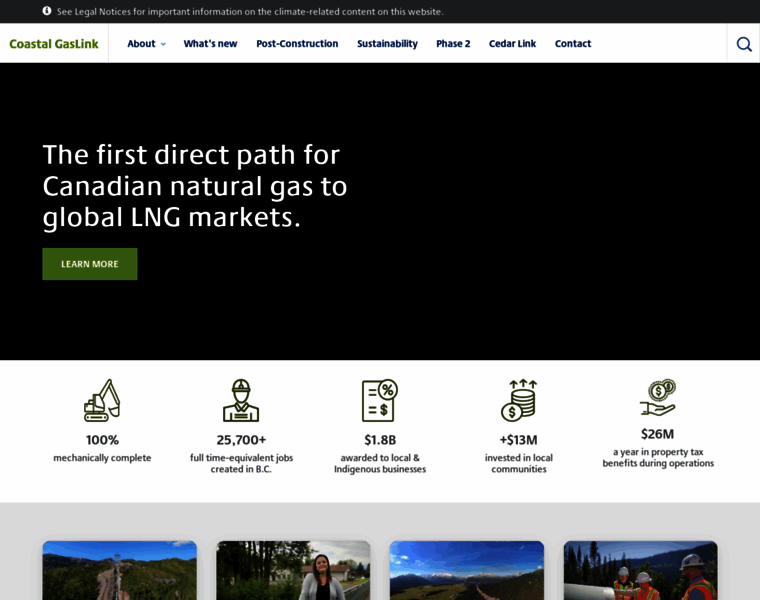Click the coin stack icon above +$13M

tap(519, 400)
